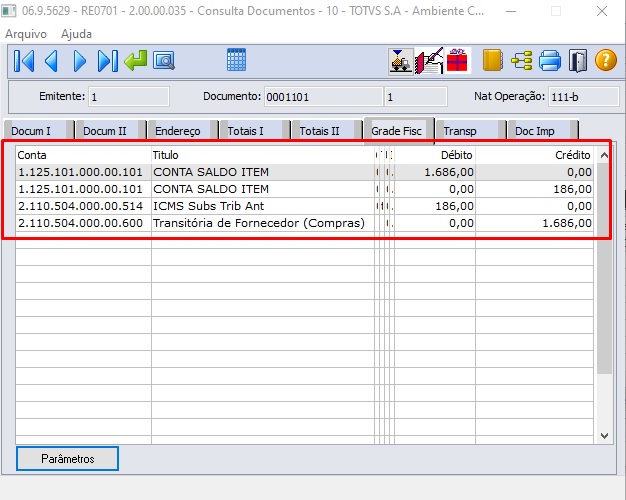Select the Grade Fisc tab
The height and width of the screenshot is (500, 626).
[398, 130]
